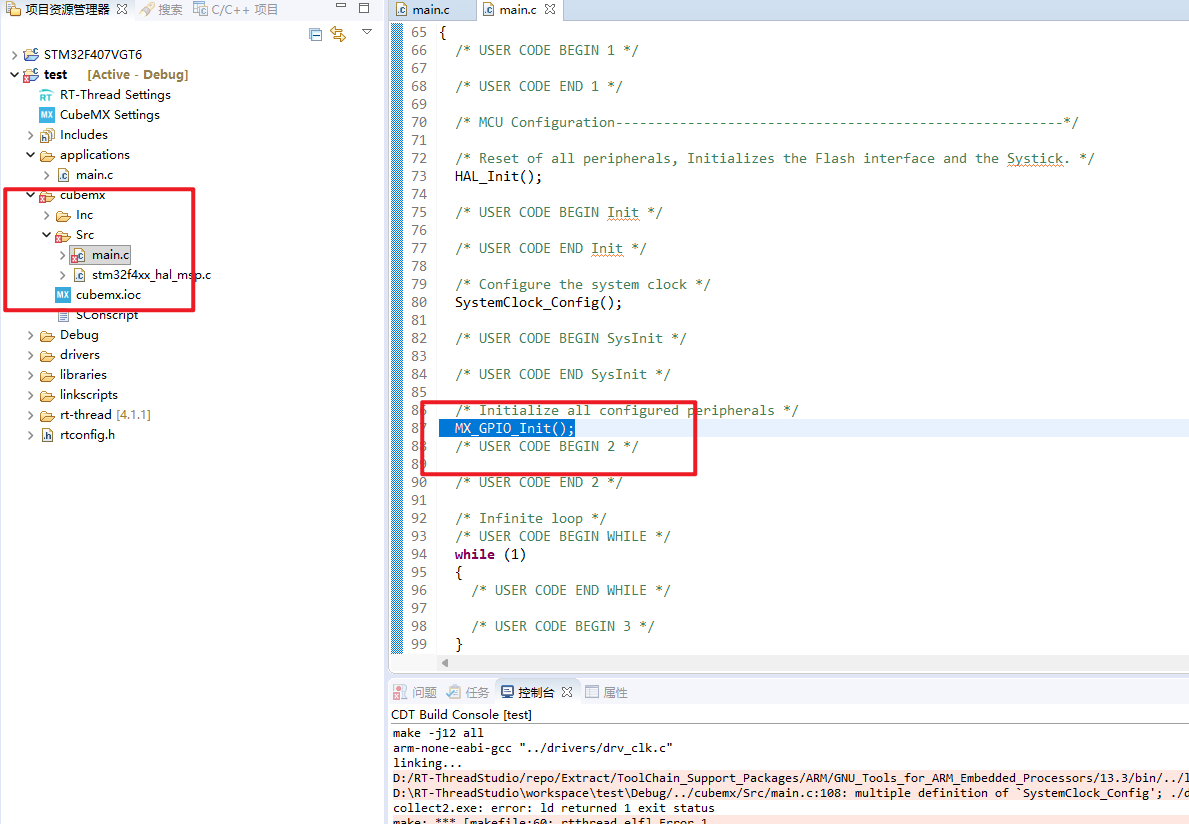
Task: Collapse the cubemx folder
Action: pyautogui.click(x=30, y=195)
